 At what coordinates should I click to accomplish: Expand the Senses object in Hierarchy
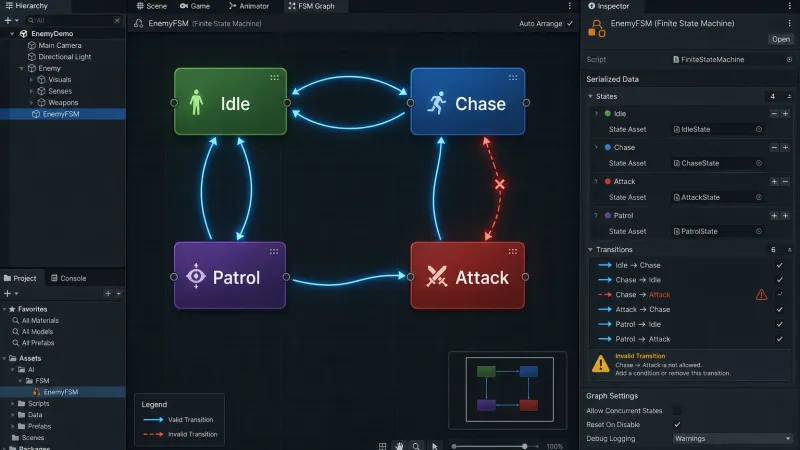pos(32,91)
